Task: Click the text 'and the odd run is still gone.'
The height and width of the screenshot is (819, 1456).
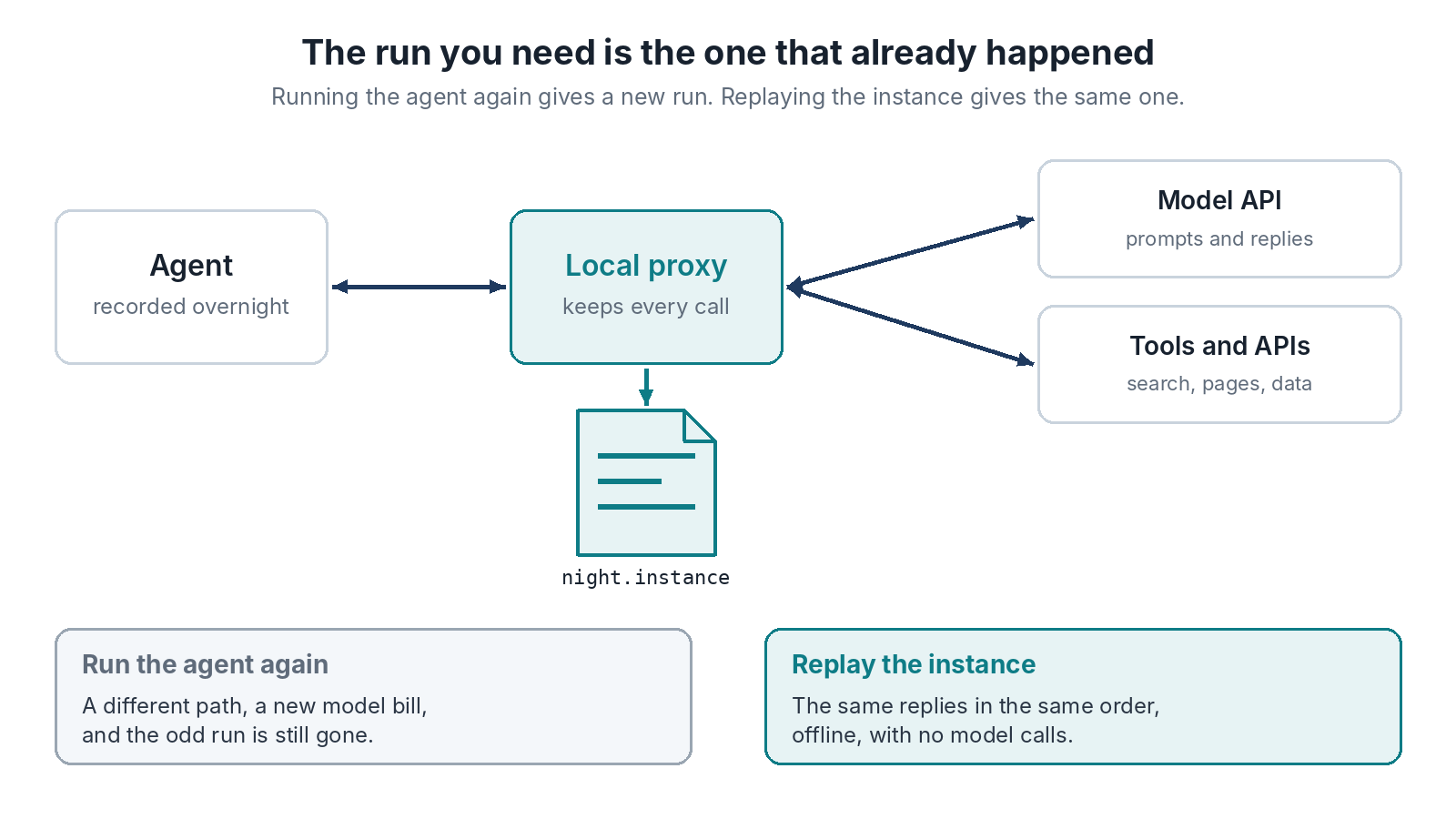Action: [x=227, y=735]
